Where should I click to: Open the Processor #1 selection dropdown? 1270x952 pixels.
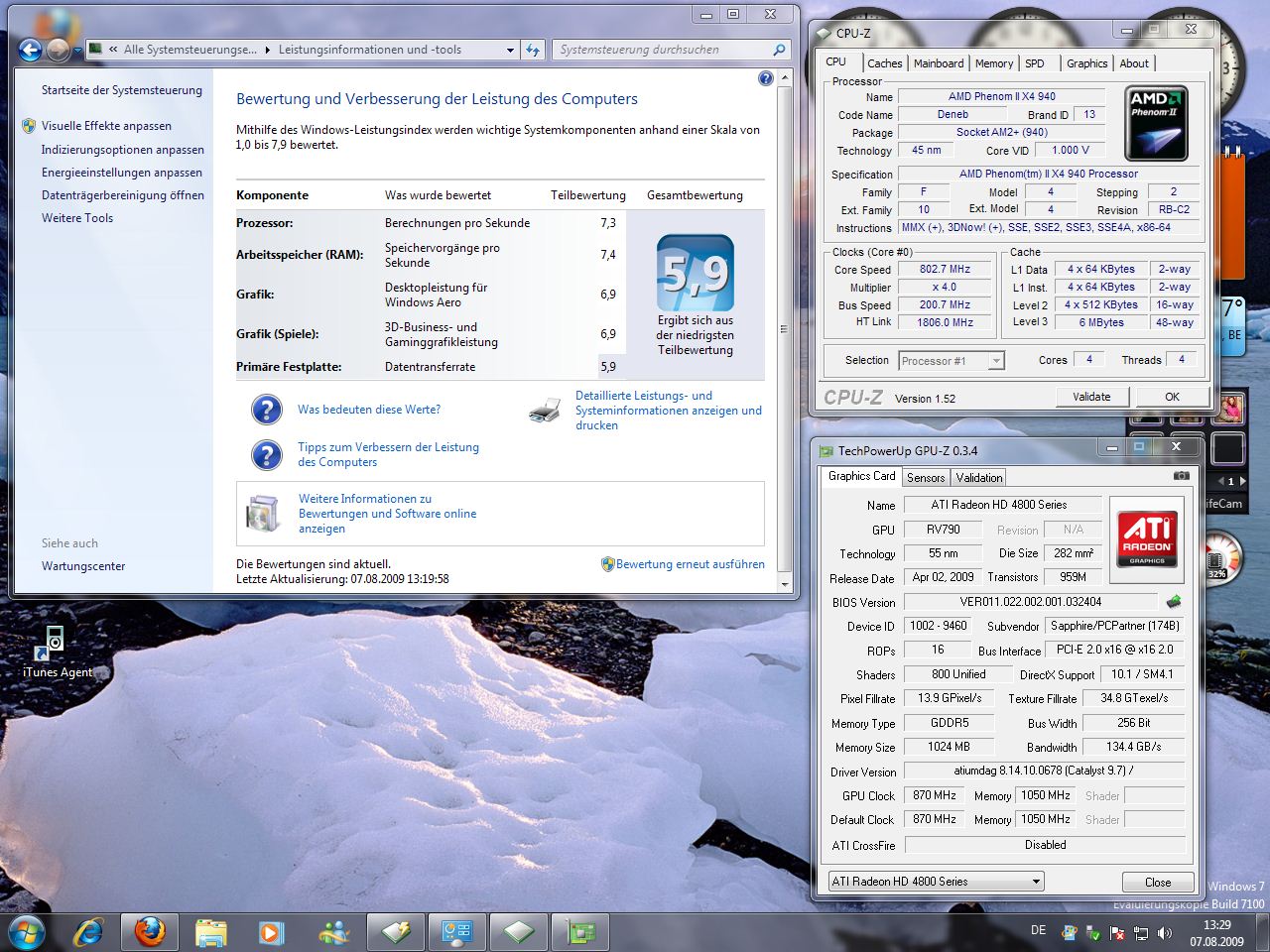[x=995, y=361]
